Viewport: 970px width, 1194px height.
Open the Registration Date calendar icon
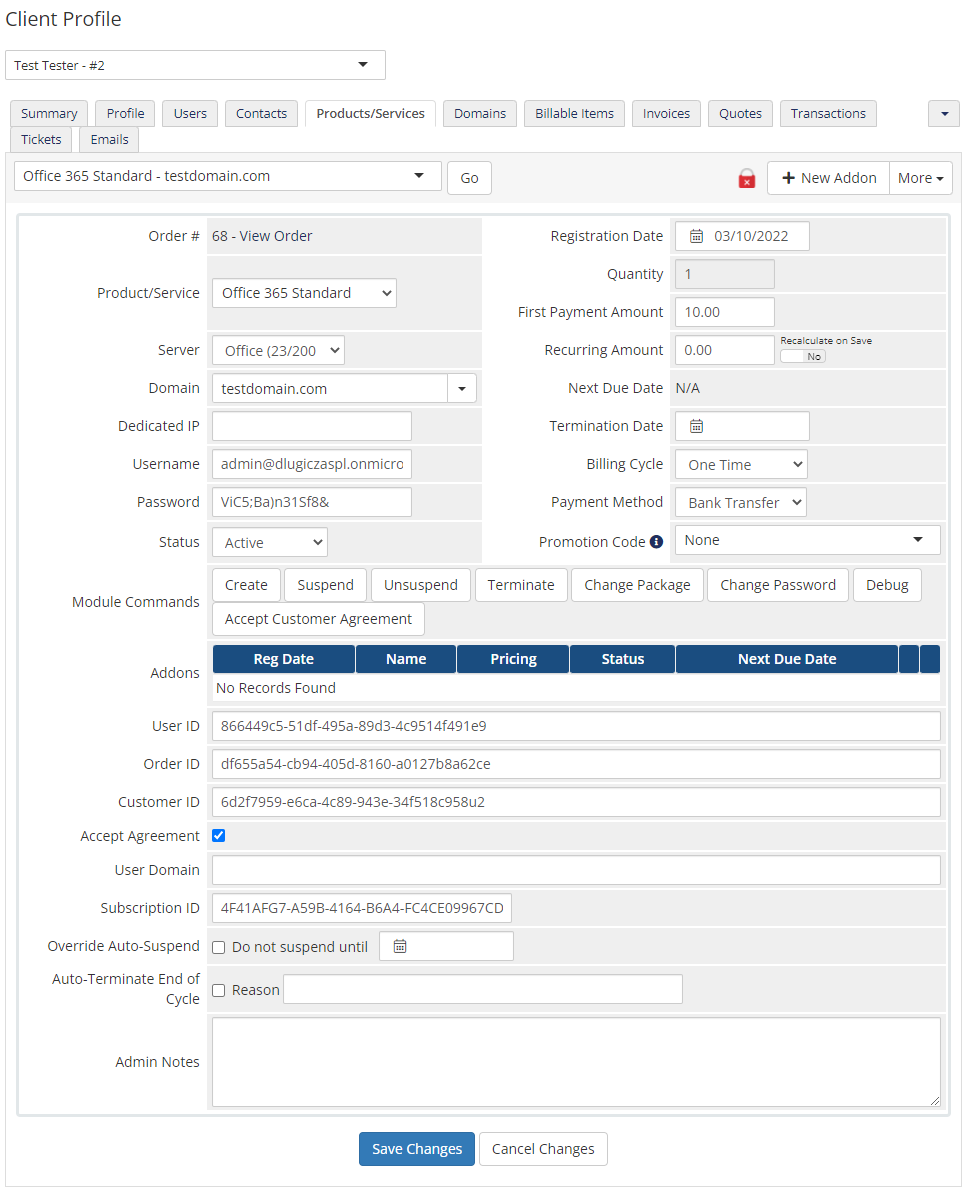[696, 236]
